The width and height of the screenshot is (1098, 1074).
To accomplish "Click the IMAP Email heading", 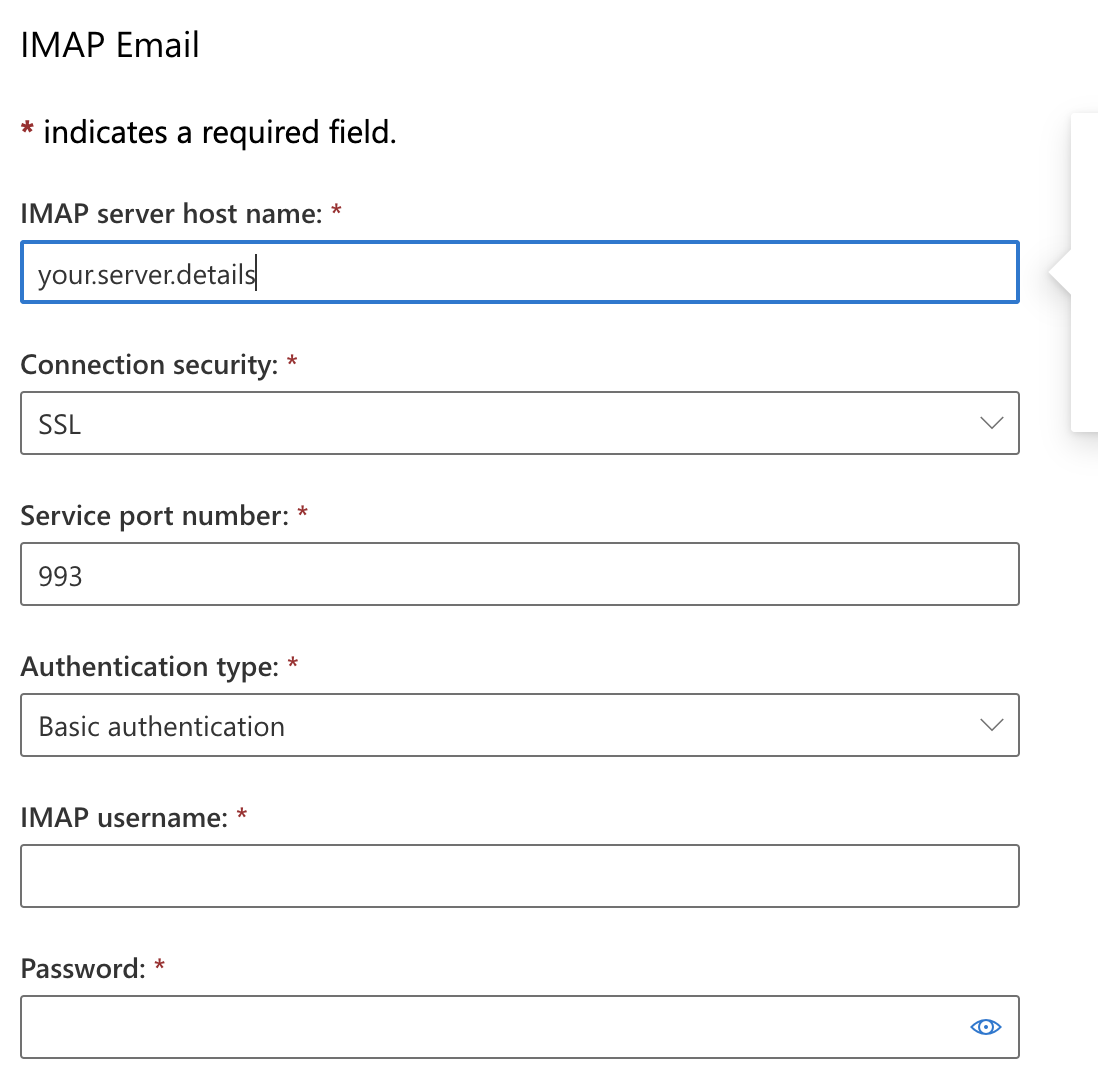I will pyautogui.click(x=110, y=44).
